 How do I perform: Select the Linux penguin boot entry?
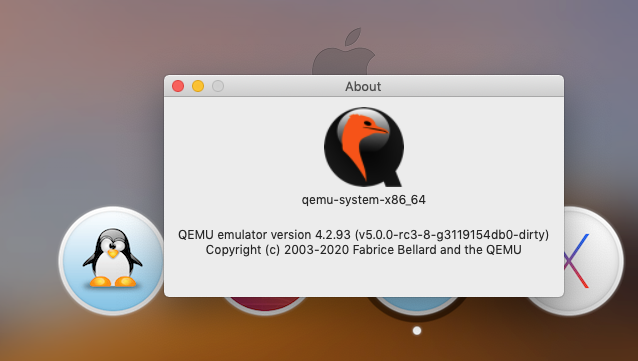[x=112, y=261]
